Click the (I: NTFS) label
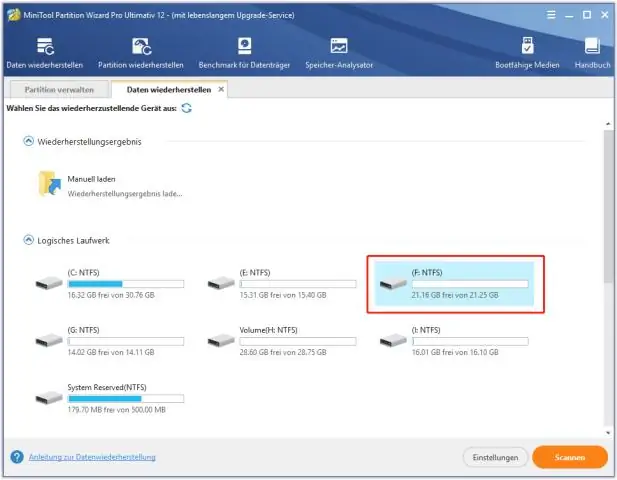This screenshot has height=480, width=617. coord(426,330)
